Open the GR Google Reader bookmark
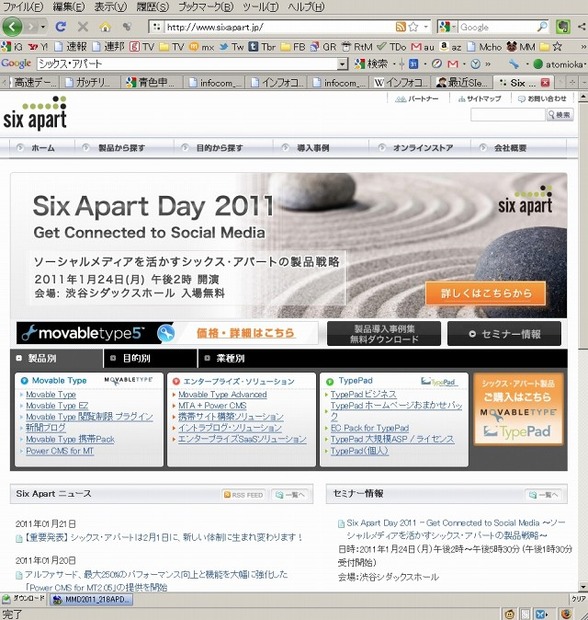 click(x=323, y=47)
